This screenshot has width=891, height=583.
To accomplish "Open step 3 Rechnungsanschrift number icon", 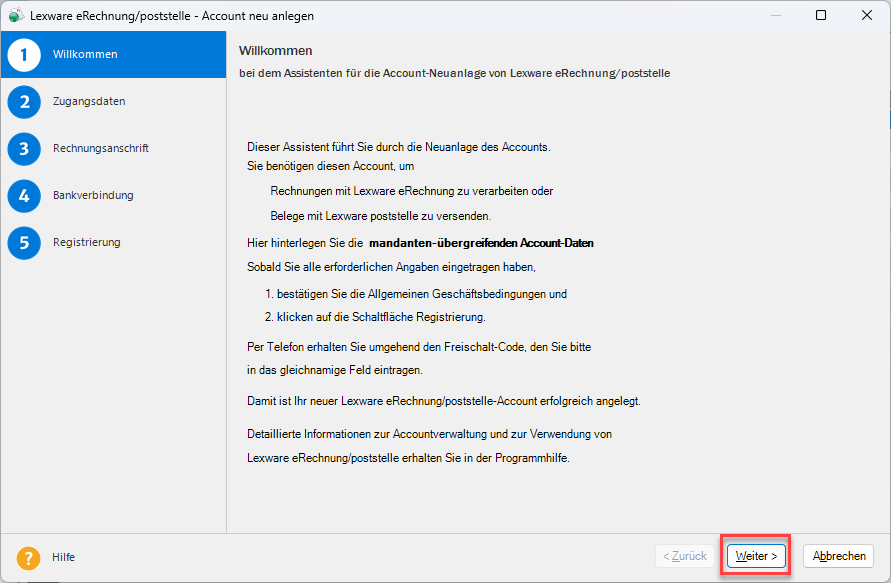I will (x=24, y=149).
